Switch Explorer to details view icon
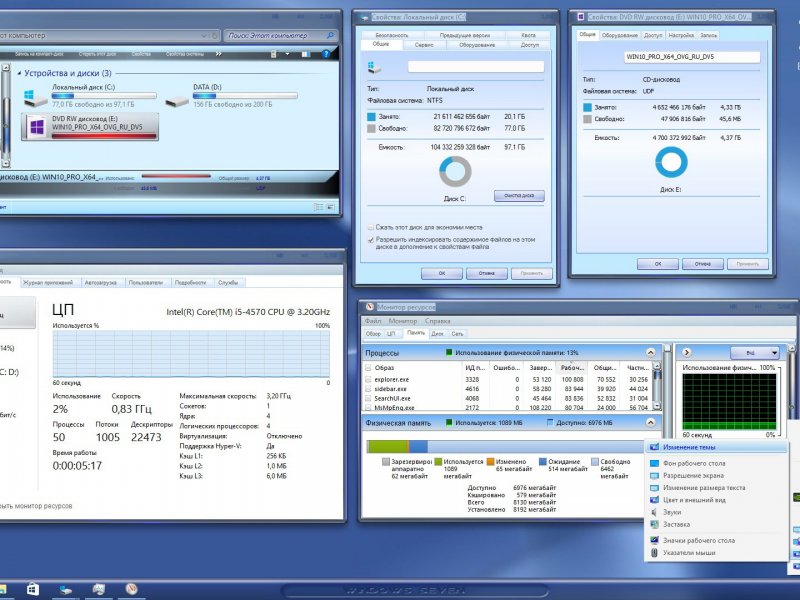Screen dimensions: 800x600 (x=318, y=207)
